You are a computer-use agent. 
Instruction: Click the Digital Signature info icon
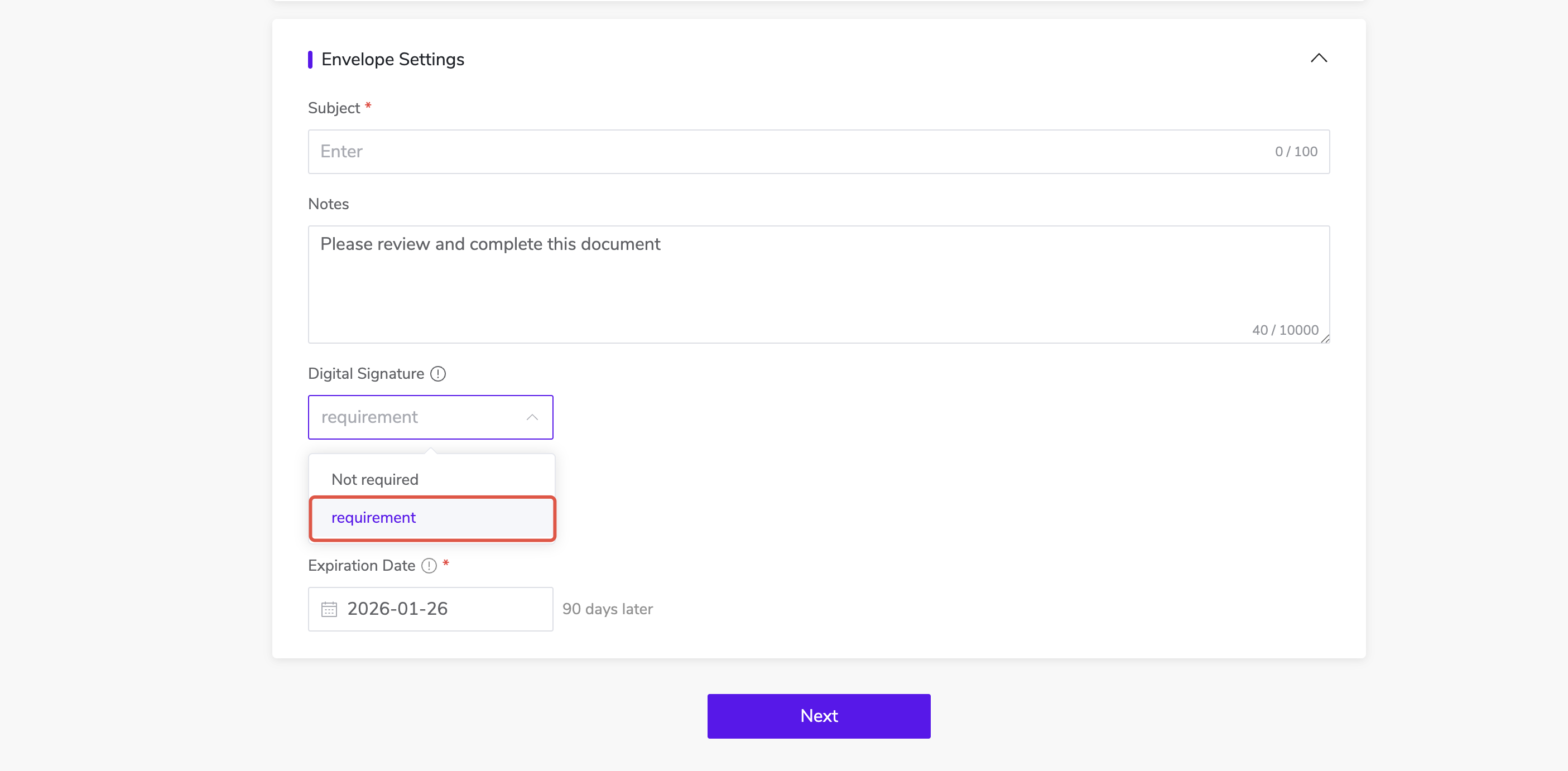click(x=437, y=374)
